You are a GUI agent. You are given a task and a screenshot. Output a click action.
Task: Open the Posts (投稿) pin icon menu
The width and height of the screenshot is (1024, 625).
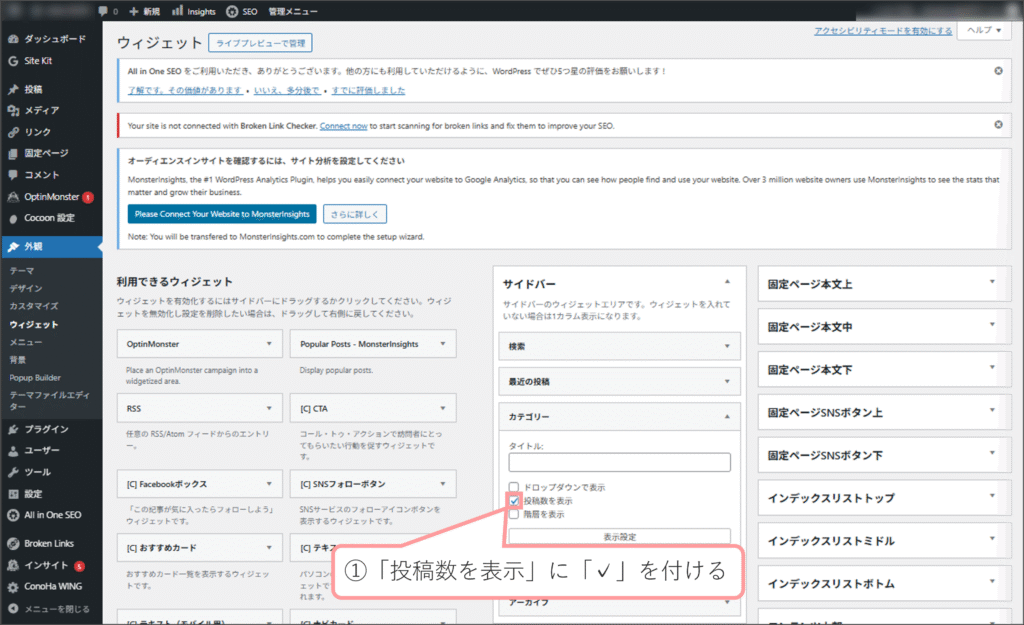(x=13, y=89)
